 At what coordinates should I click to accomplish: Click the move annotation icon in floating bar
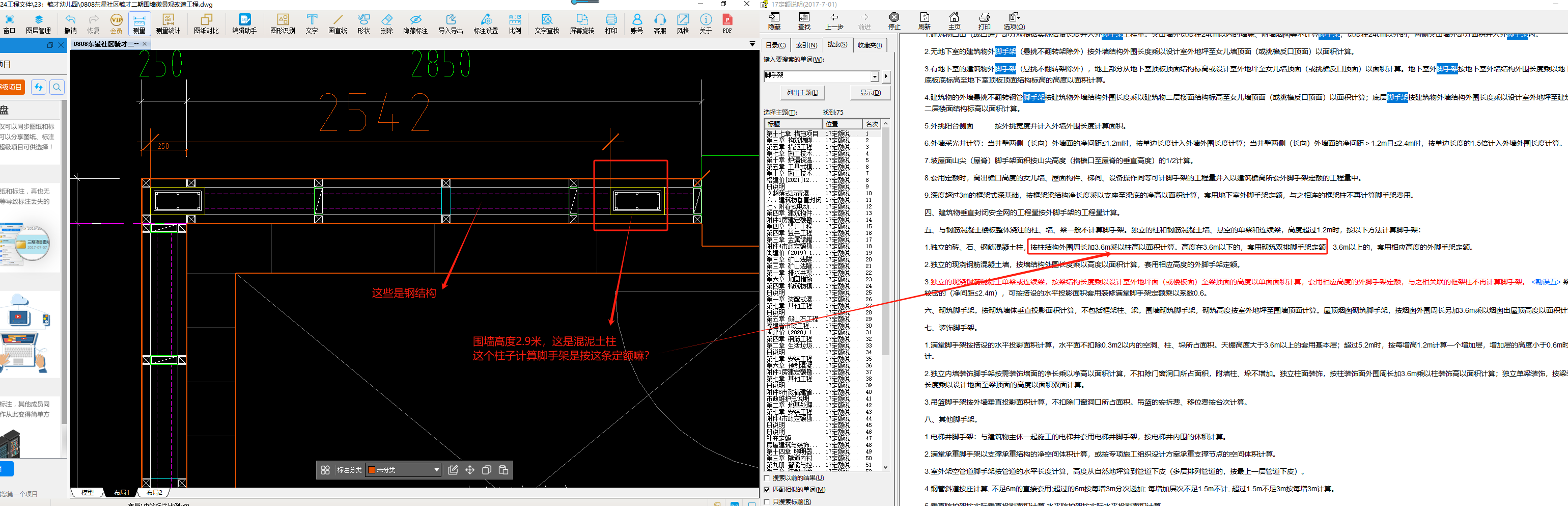[x=470, y=470]
